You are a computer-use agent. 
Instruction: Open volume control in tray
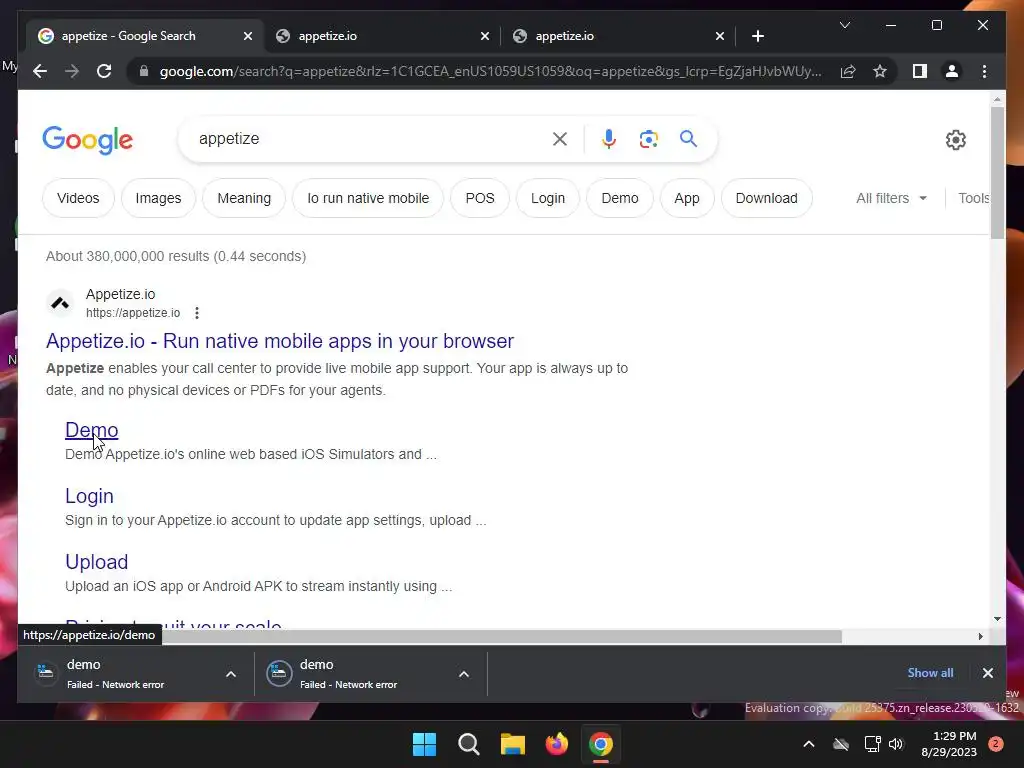coord(896,744)
